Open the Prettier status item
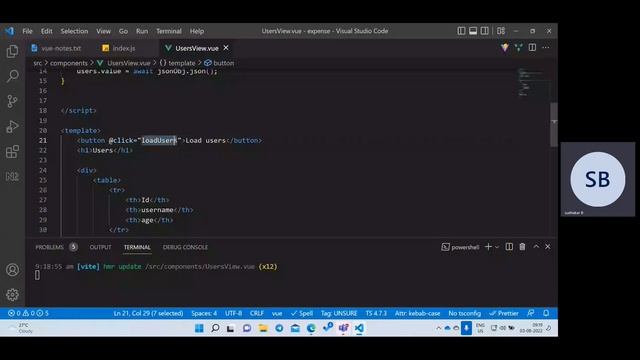The height and width of the screenshot is (360, 640). pos(504,313)
